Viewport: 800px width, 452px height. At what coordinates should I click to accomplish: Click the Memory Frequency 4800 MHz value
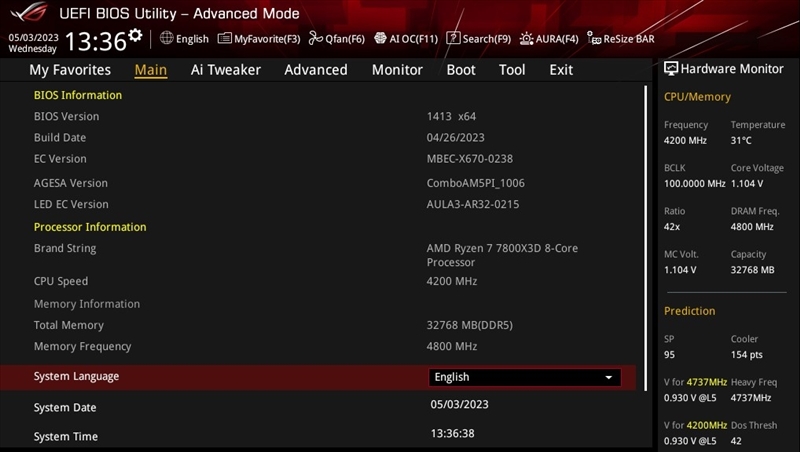coord(452,346)
